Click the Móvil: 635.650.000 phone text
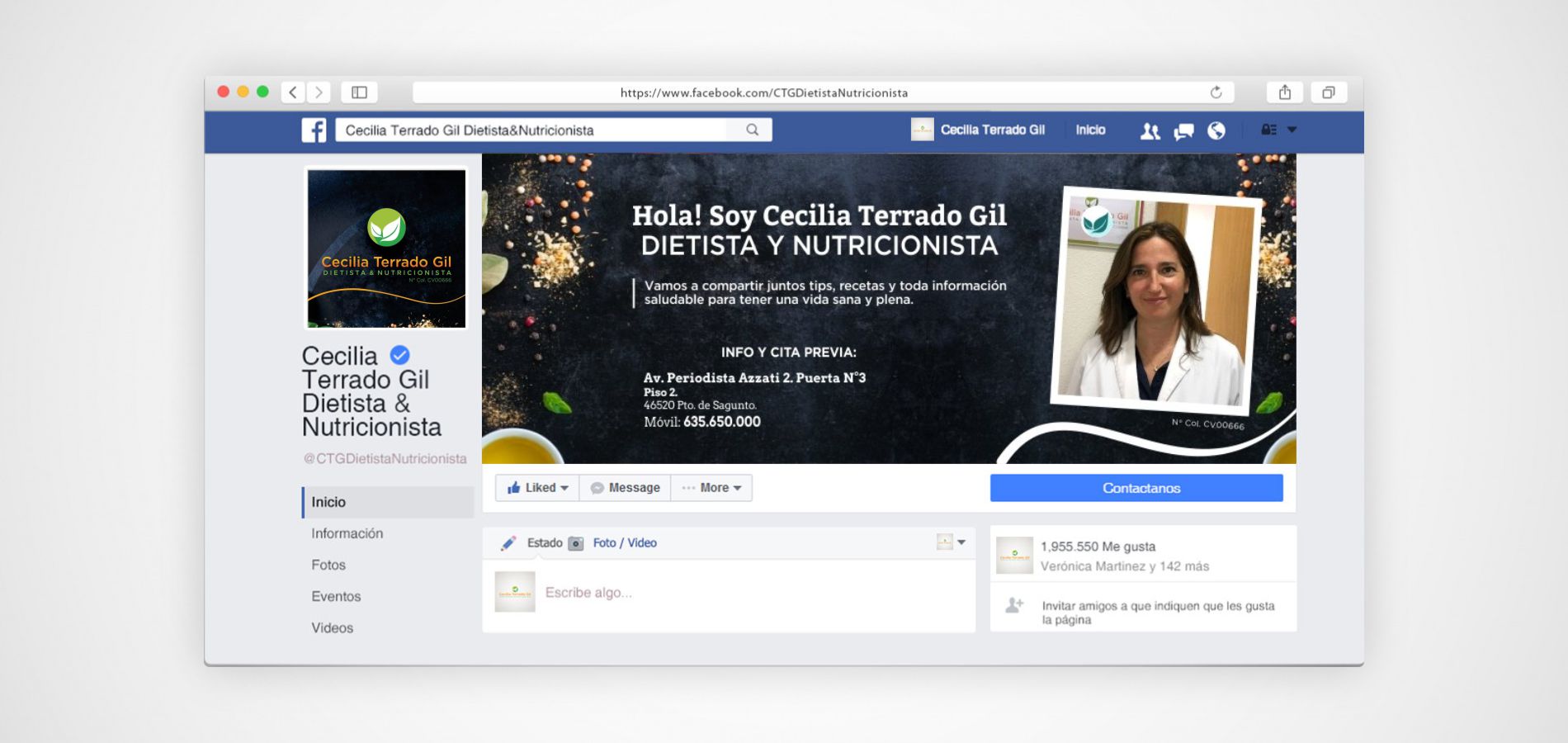1568x743 pixels. tap(702, 422)
